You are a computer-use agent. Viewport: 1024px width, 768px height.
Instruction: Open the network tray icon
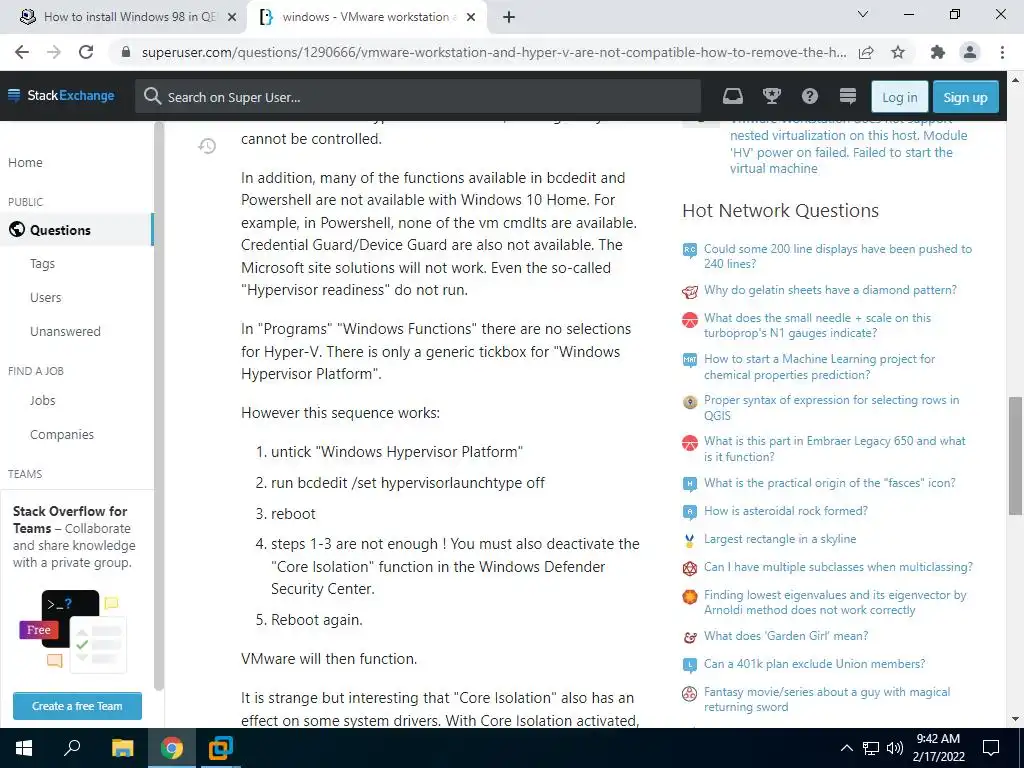pos(871,748)
